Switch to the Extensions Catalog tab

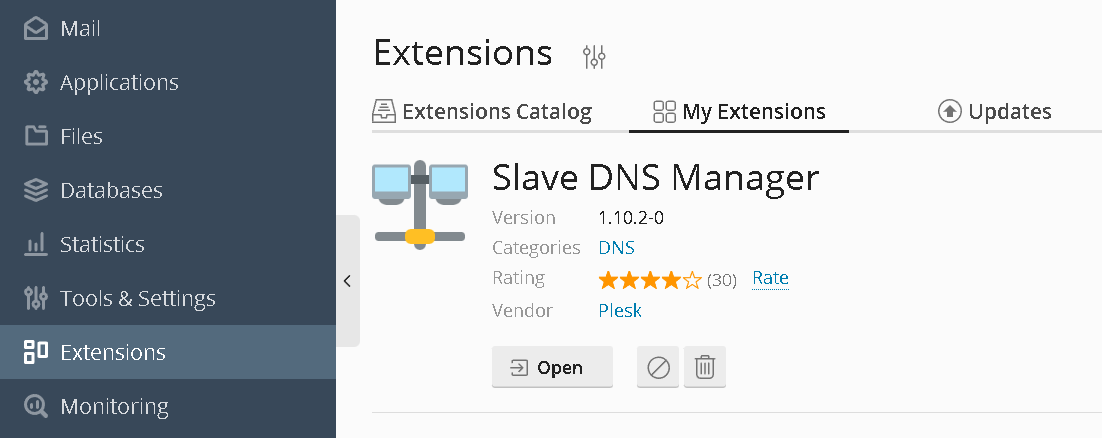tap(482, 111)
